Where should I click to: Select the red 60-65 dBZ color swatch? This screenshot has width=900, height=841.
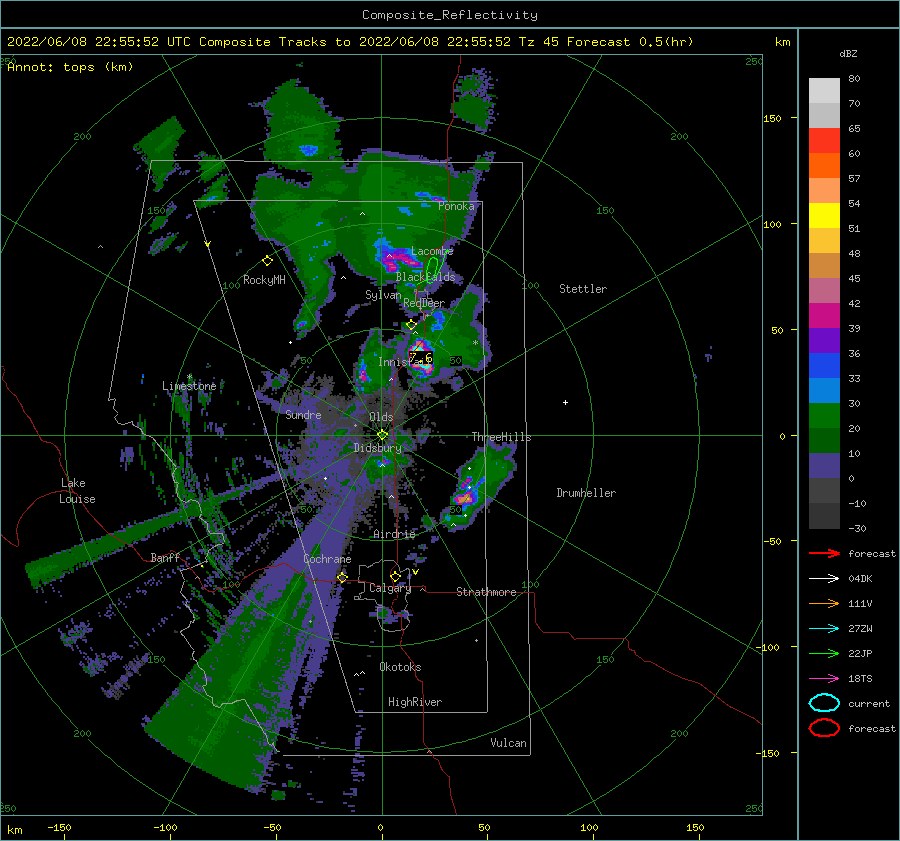(x=824, y=141)
